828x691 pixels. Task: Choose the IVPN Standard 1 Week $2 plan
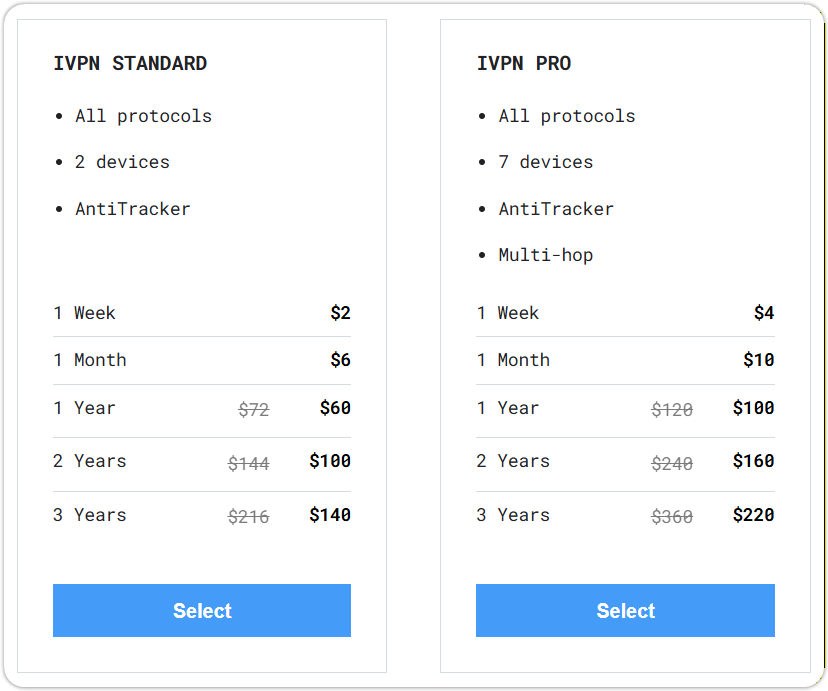tap(202, 313)
